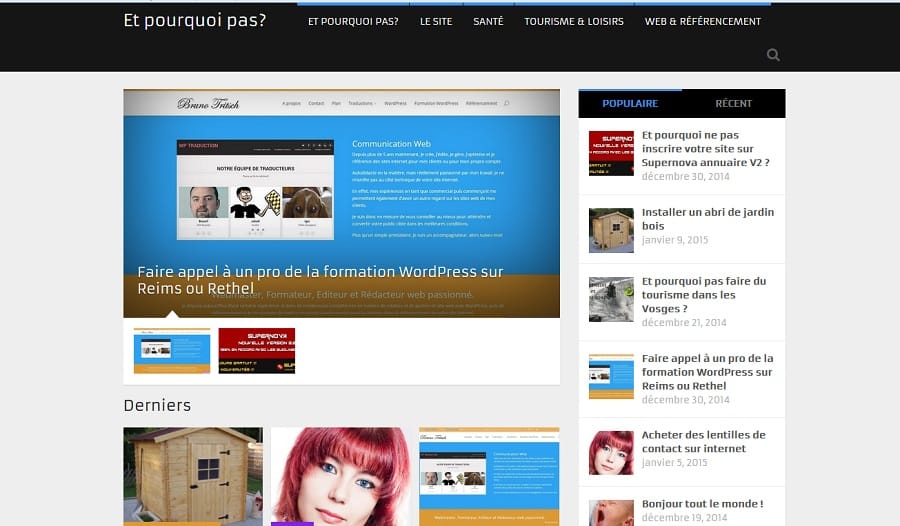Screen dimensions: 900x526
Task: Click the sidebar Vosges tourism thumbnail
Action: click(611, 299)
